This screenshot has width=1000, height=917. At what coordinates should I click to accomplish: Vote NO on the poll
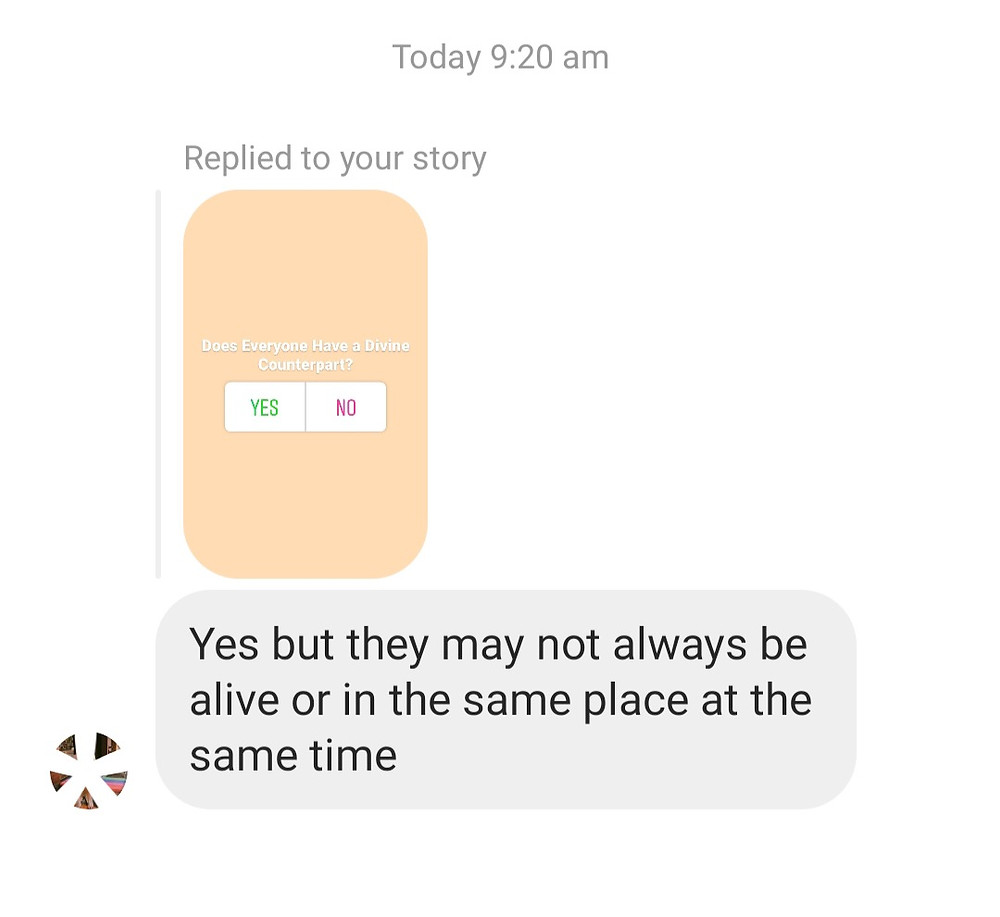pos(346,407)
